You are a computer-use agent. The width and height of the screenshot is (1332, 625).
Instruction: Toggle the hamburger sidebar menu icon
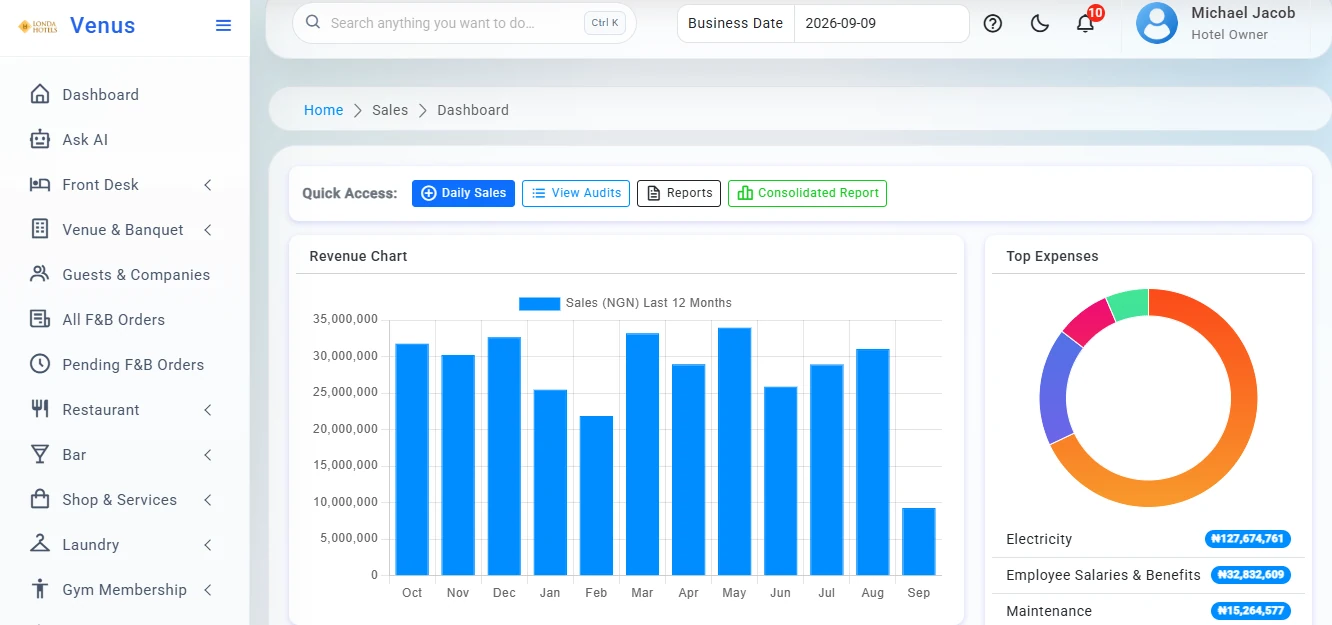coord(224,26)
